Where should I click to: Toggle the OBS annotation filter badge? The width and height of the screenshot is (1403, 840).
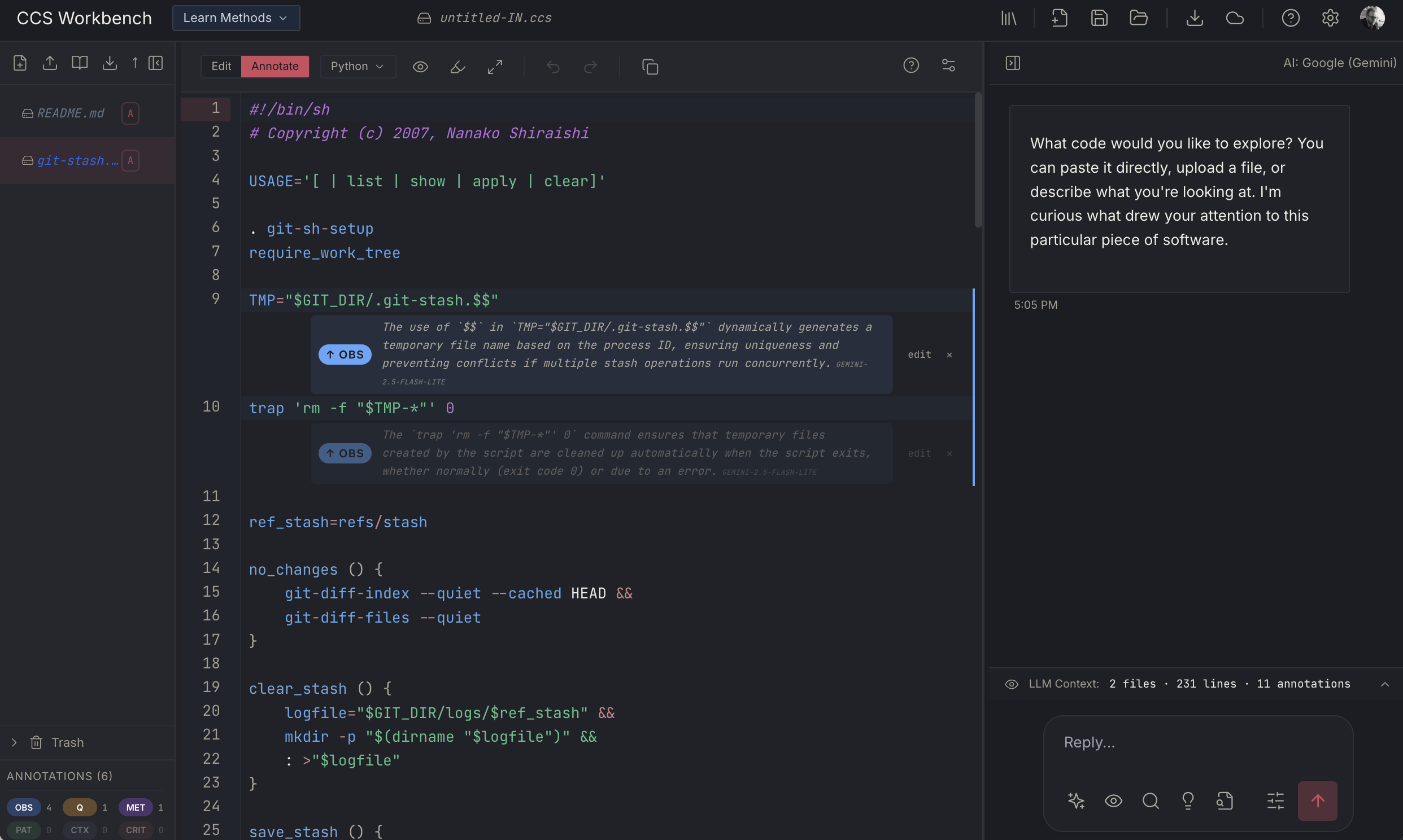tap(24, 807)
